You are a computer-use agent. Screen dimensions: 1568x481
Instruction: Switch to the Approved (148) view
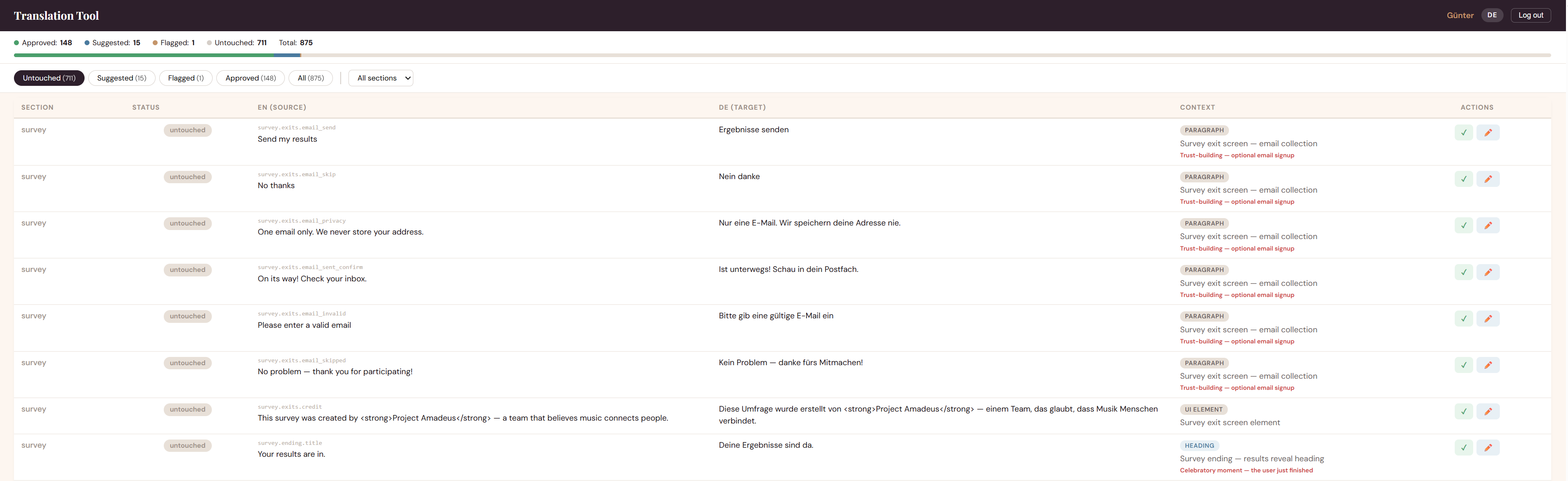(250, 78)
